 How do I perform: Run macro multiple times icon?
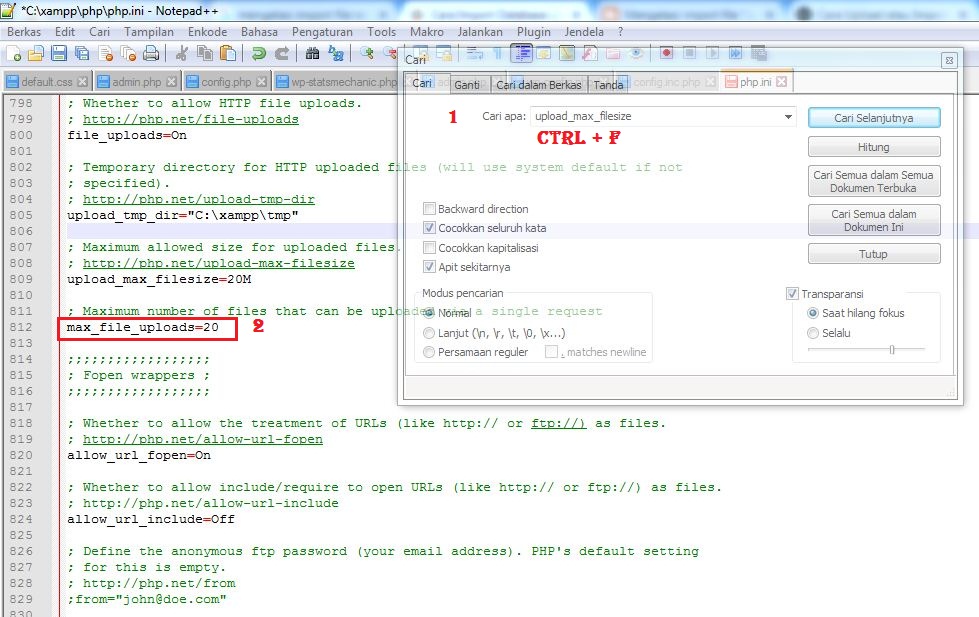tap(735, 54)
